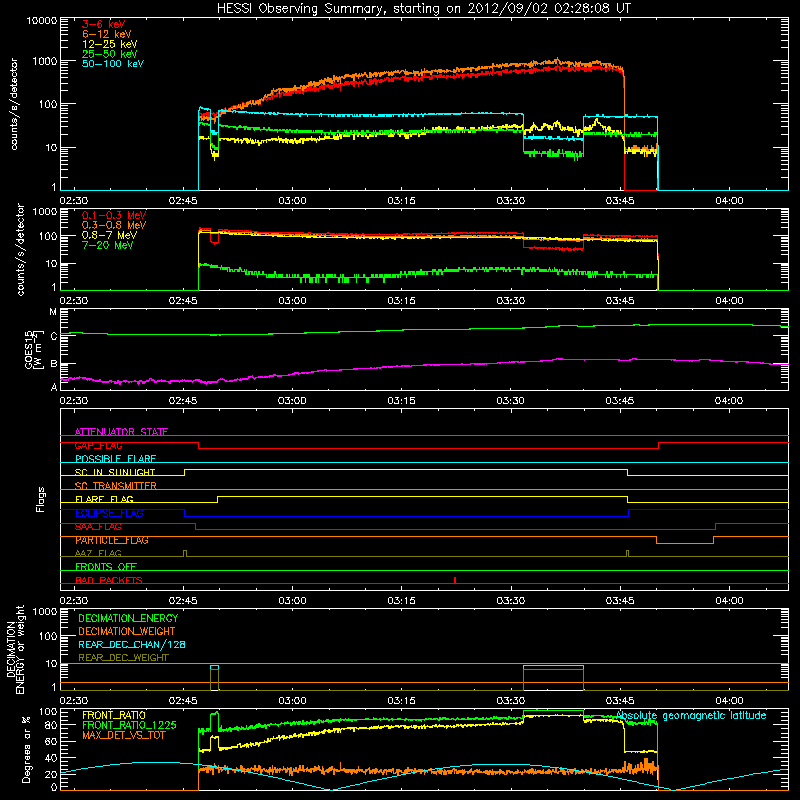Select 'REAR_DEC_CHAN/128' legend text

(x=132, y=644)
